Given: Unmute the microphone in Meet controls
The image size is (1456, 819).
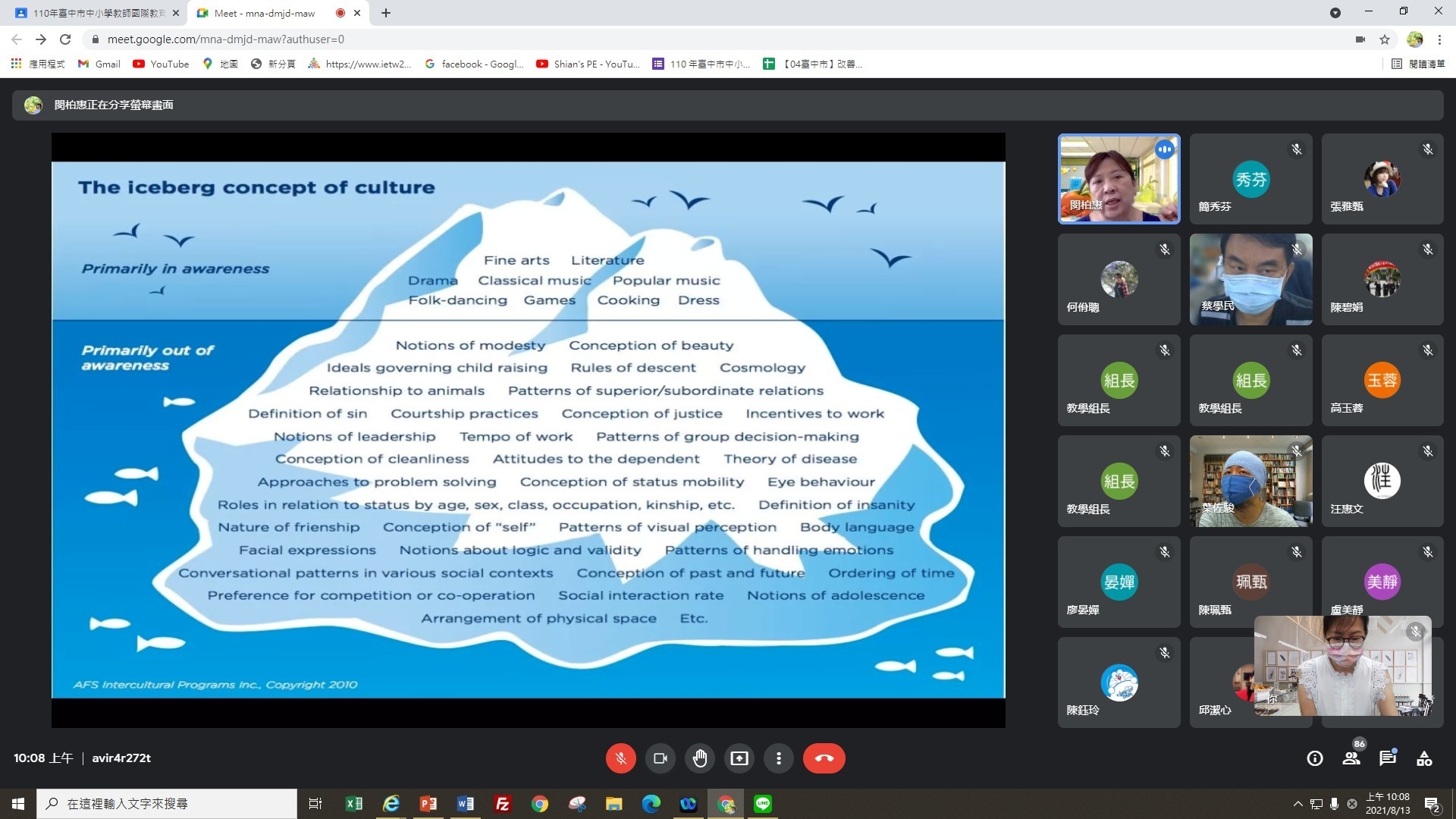Looking at the screenshot, I should [620, 758].
